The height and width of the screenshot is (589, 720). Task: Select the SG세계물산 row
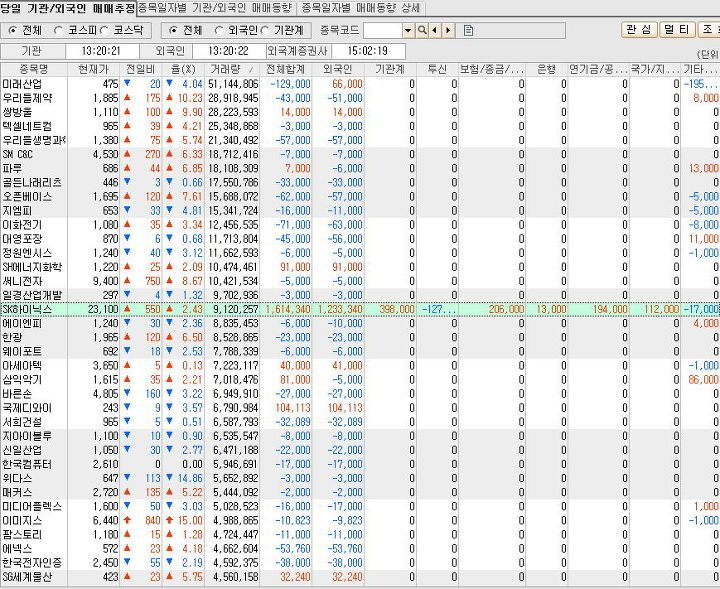pyautogui.click(x=360, y=577)
